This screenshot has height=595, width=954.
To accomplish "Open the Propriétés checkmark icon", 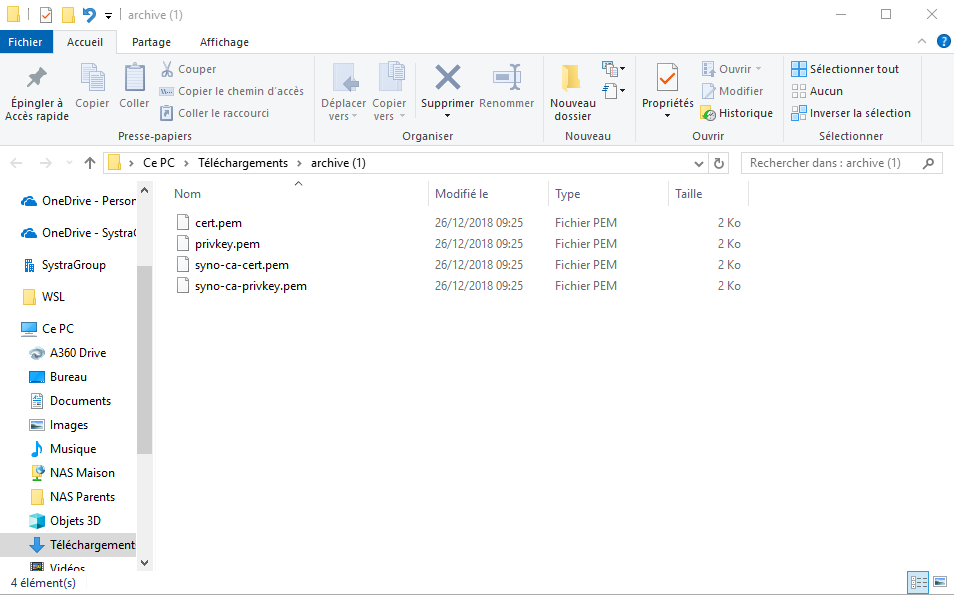I will pyautogui.click(x=667, y=78).
